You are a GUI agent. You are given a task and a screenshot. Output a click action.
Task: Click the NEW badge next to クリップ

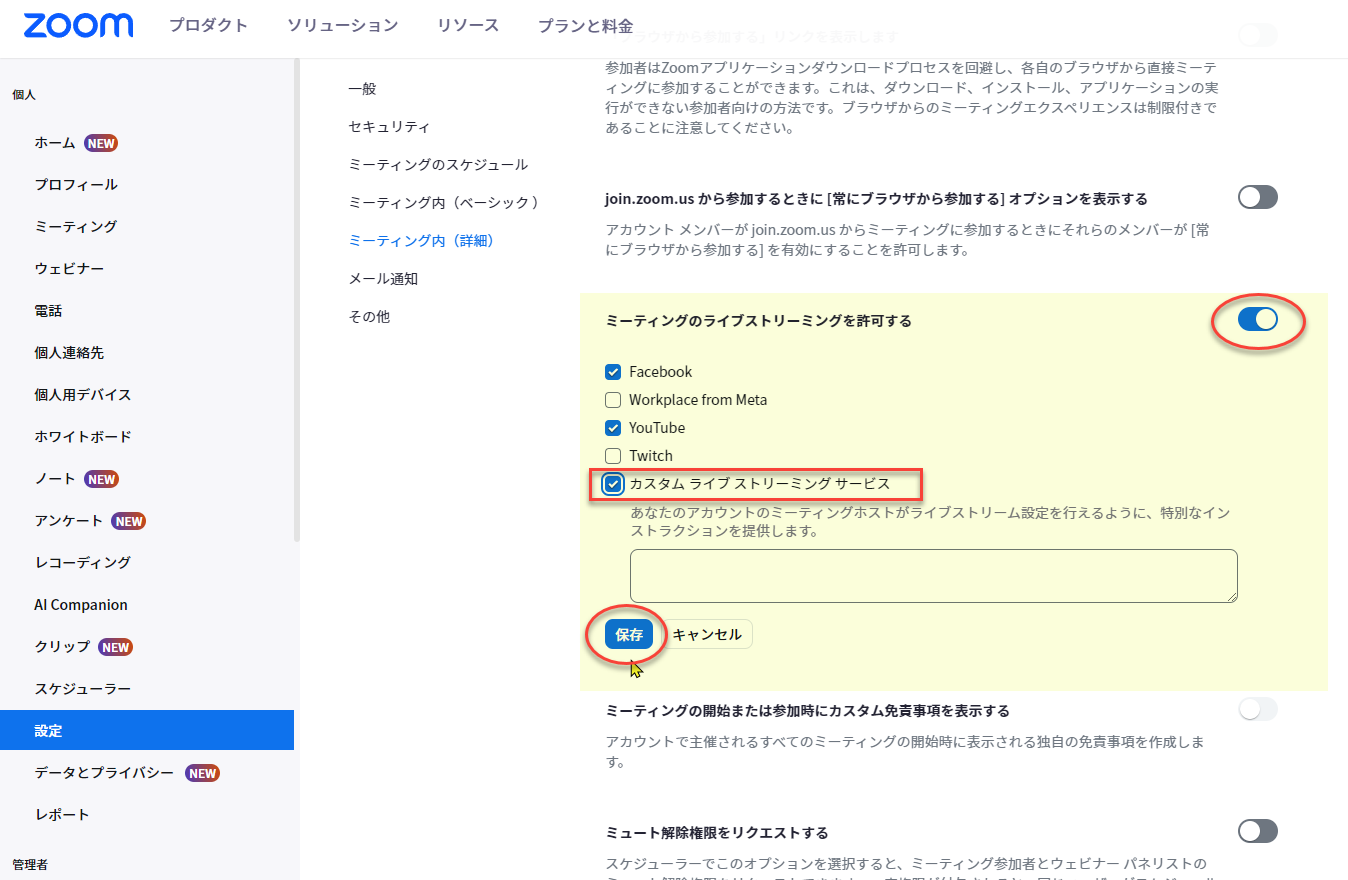tap(115, 647)
